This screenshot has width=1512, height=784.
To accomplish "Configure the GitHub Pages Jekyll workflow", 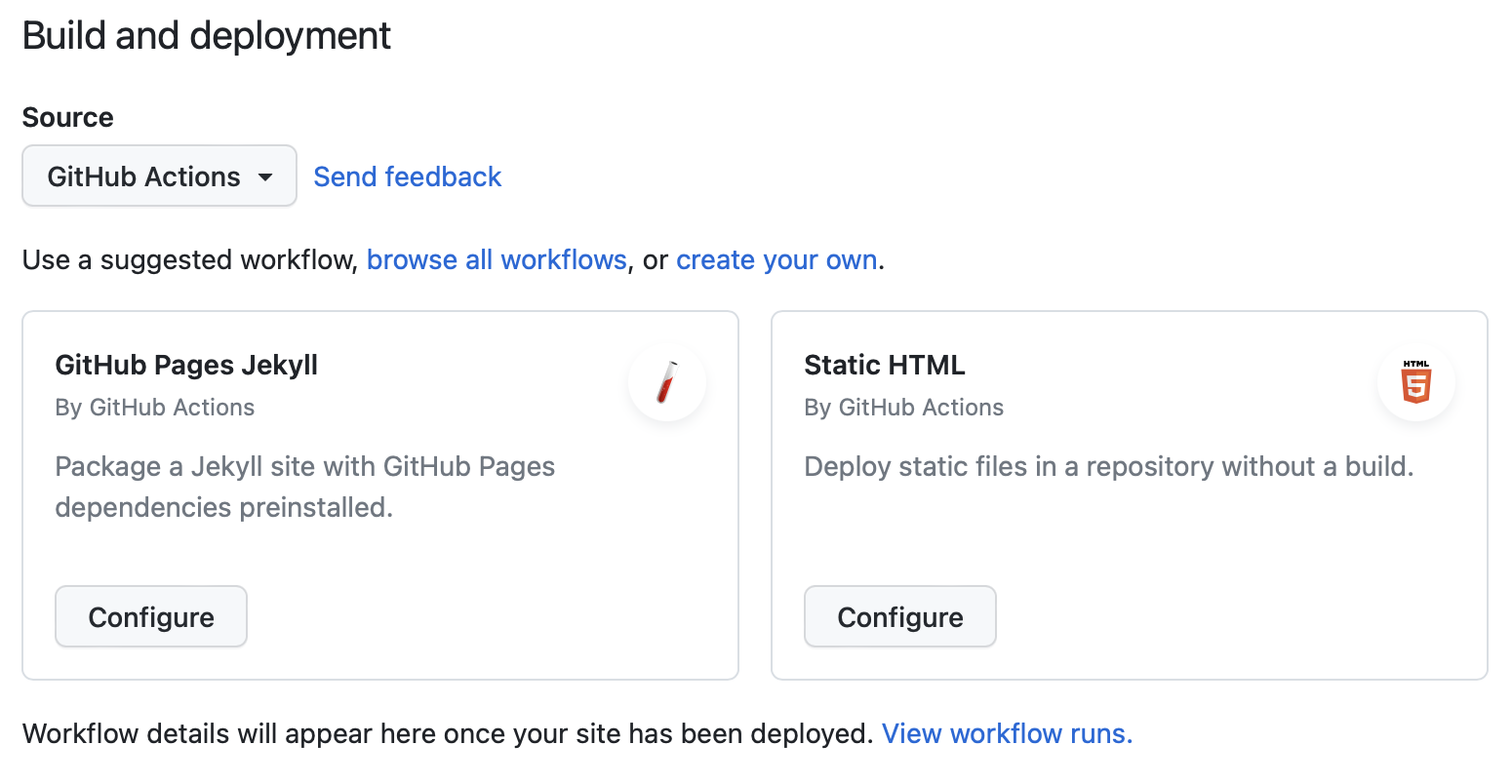I will click(x=151, y=616).
